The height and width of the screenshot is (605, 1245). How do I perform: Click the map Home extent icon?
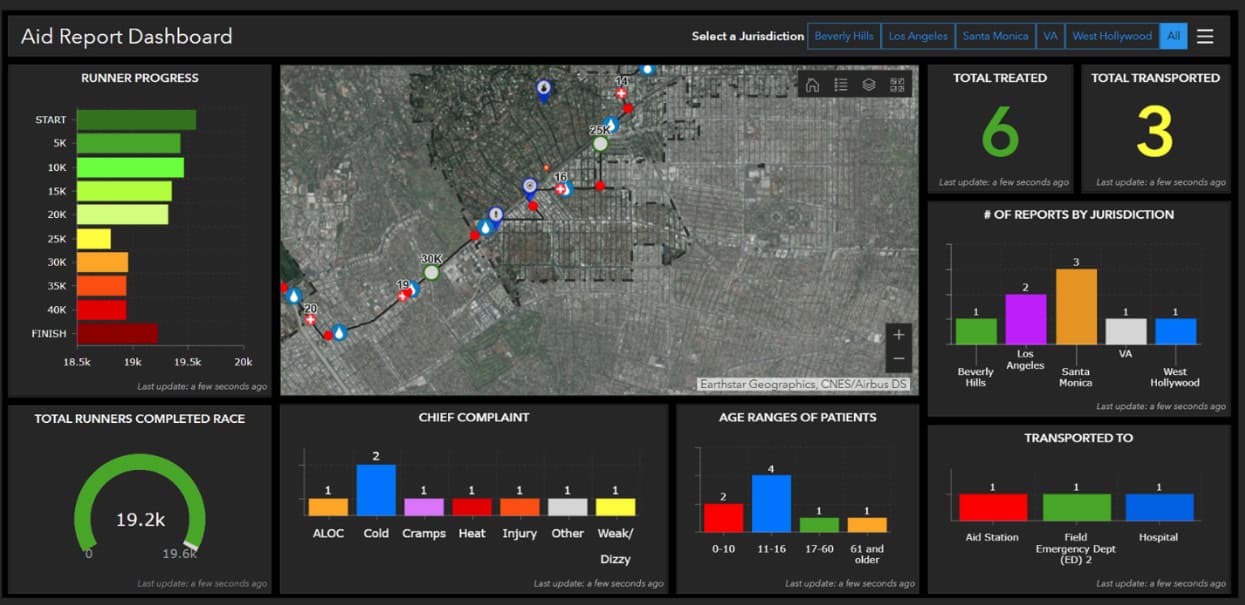point(812,85)
